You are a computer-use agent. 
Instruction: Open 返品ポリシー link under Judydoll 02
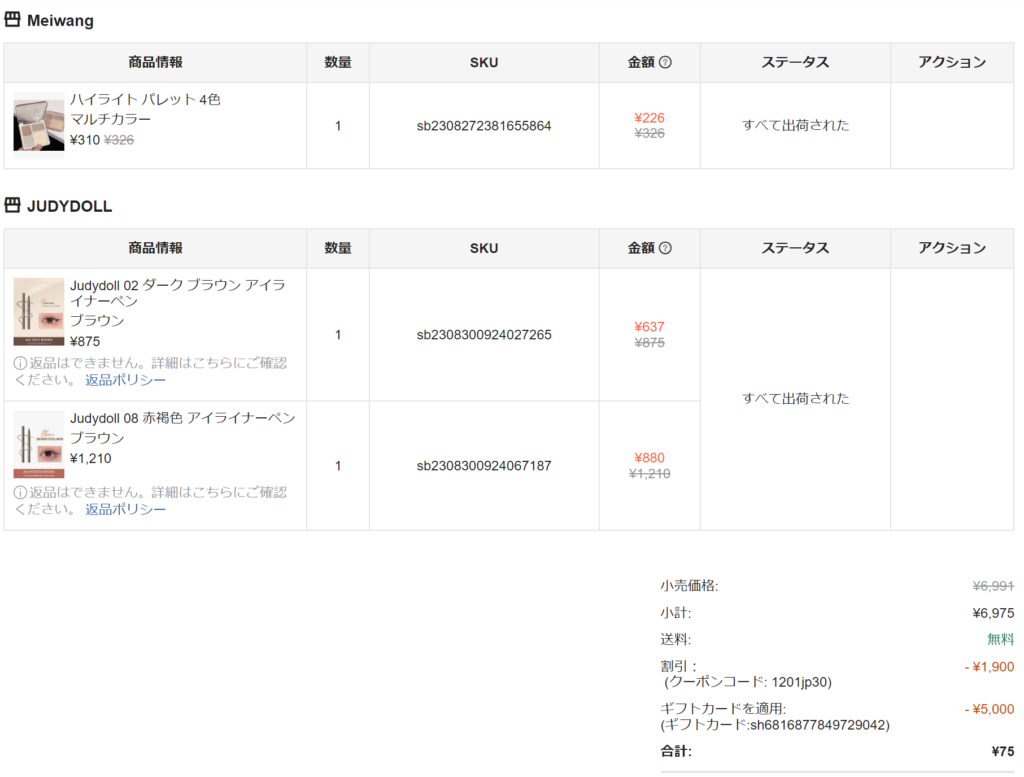tap(125, 380)
